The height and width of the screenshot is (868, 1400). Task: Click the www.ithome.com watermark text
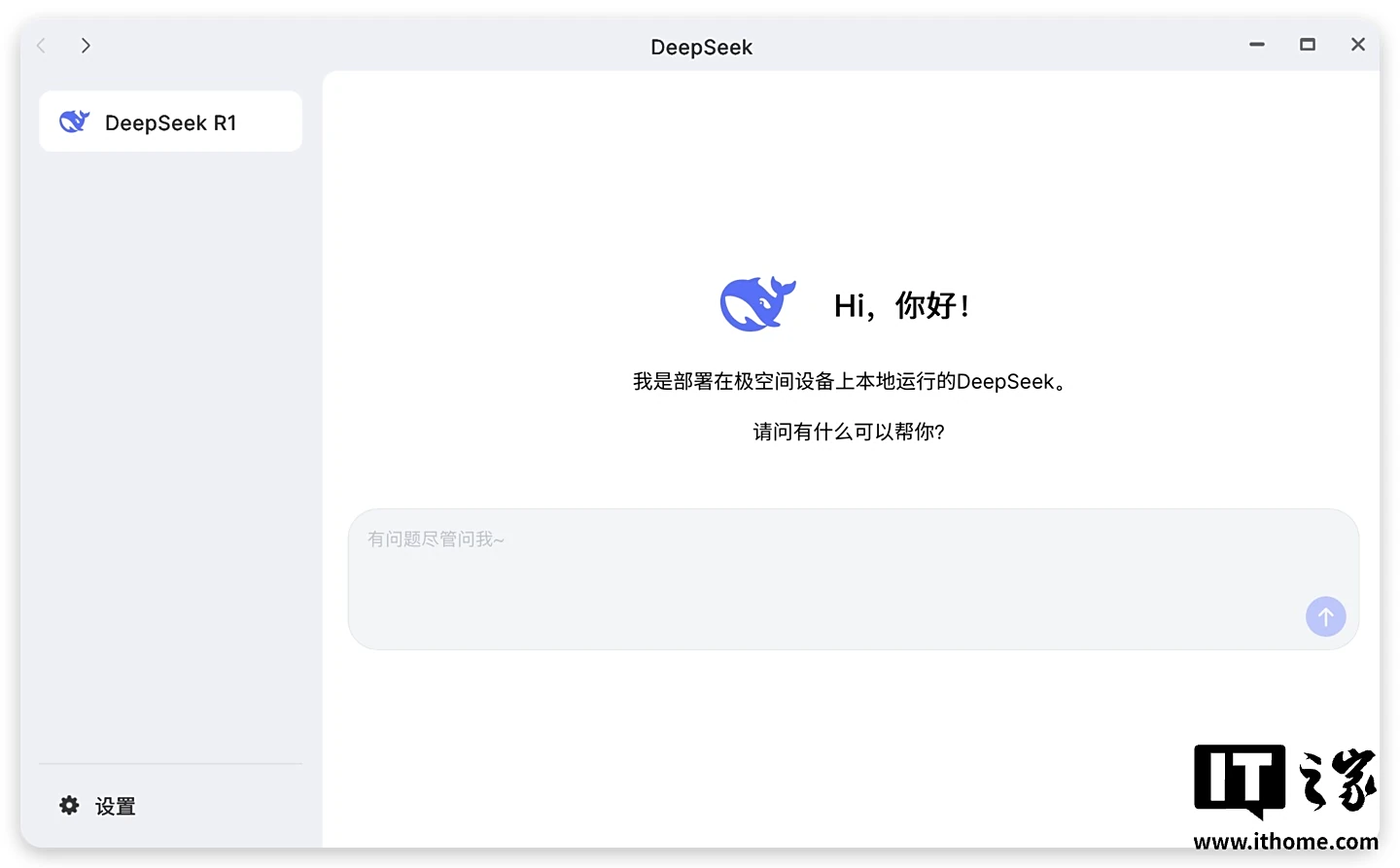[x=1285, y=842]
